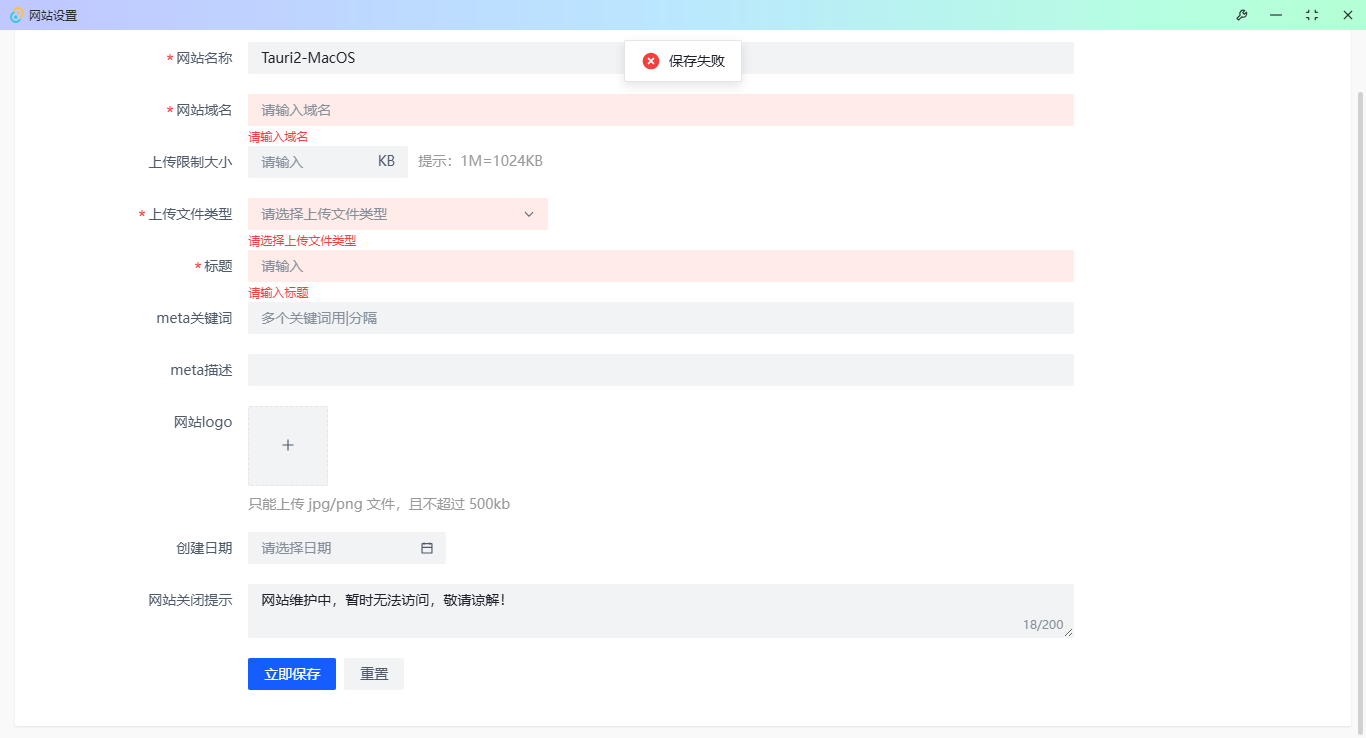1366x738 pixels.
Task: Click the red 请选择上传文件类型 error message
Action: click(302, 241)
